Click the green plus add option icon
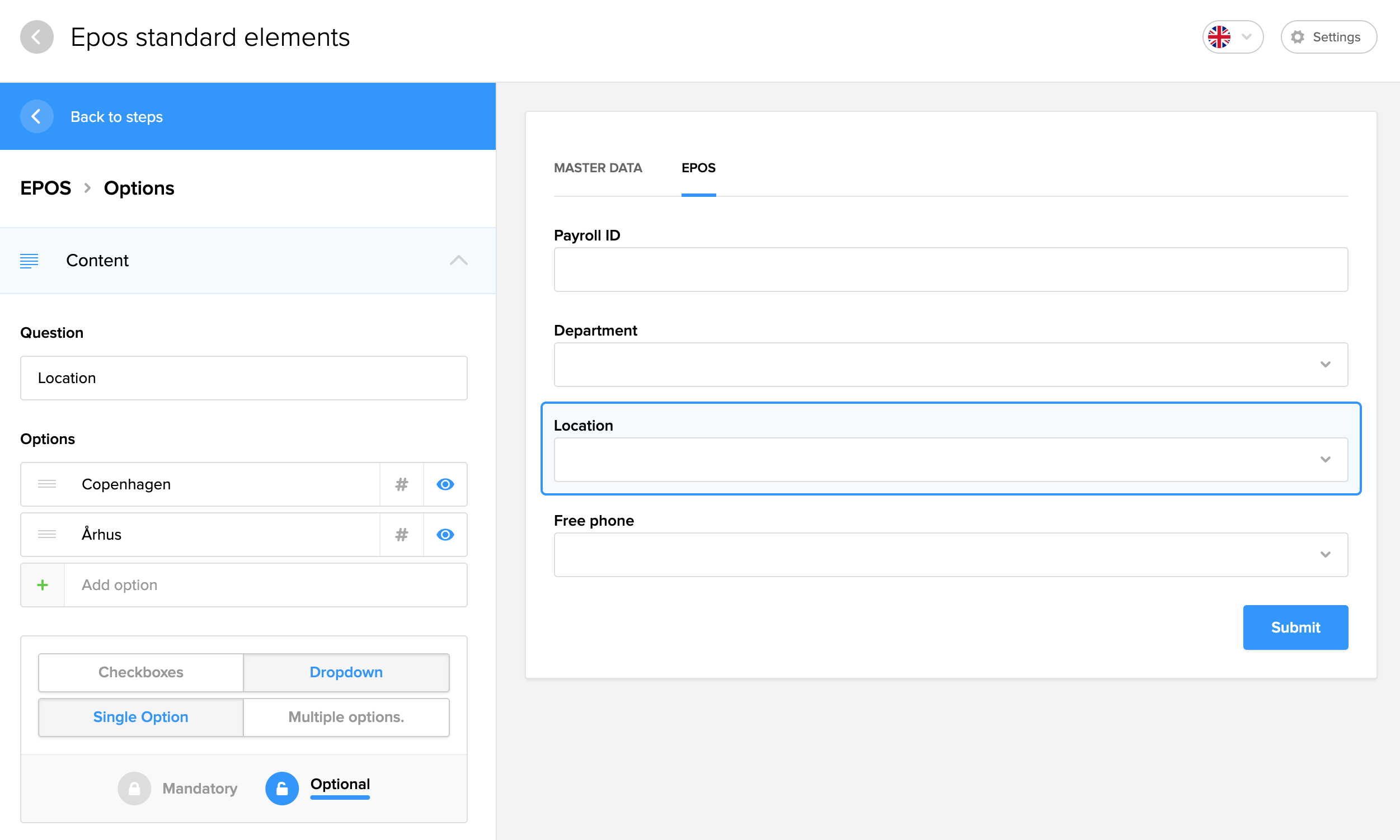1400x840 pixels. 43,586
